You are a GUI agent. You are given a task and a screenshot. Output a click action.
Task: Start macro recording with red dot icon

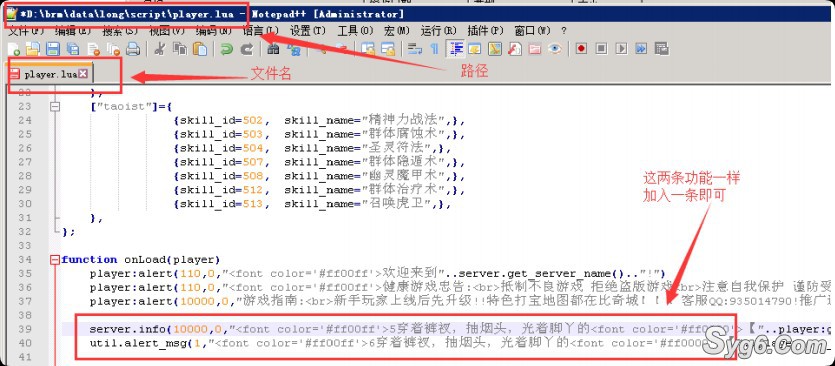pyautogui.click(x=582, y=48)
